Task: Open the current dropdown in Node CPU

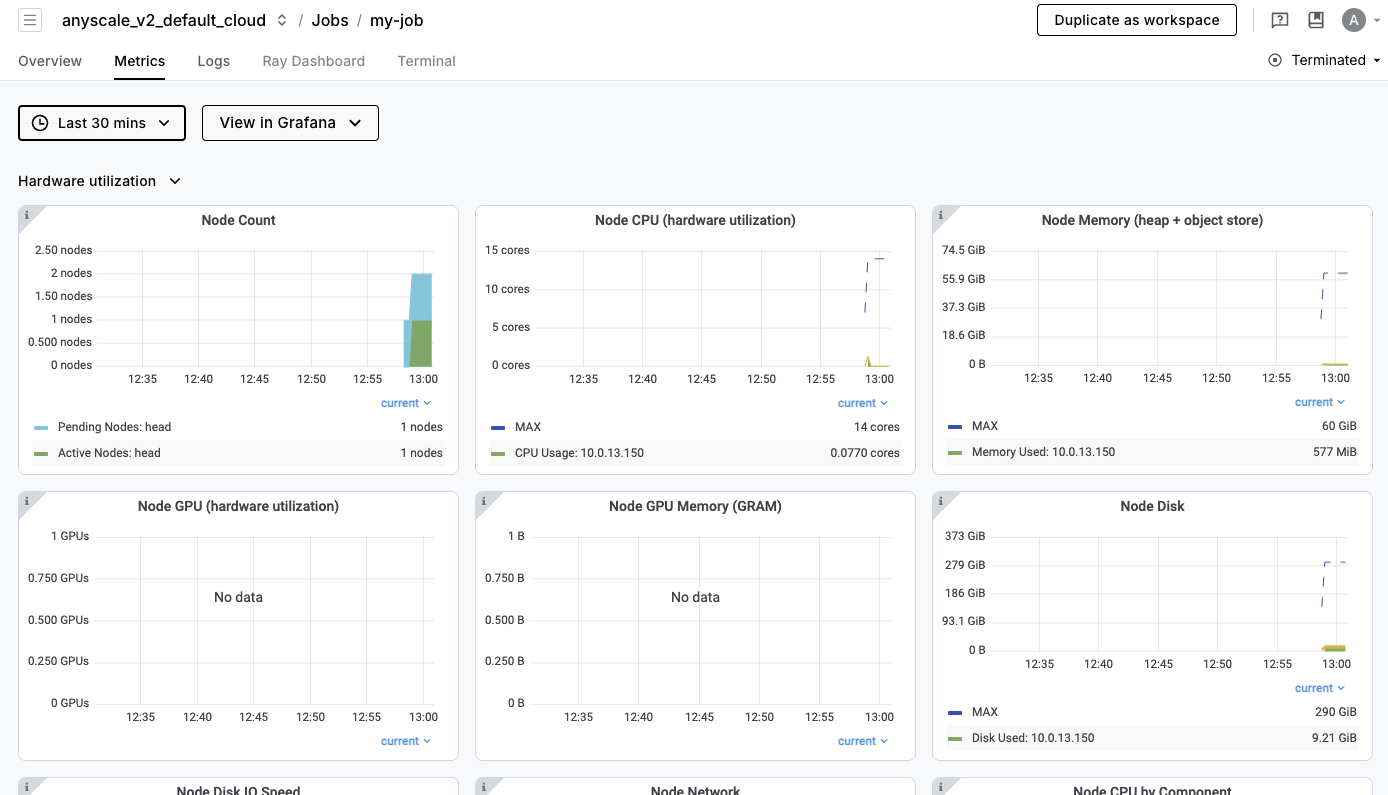Action: point(863,403)
